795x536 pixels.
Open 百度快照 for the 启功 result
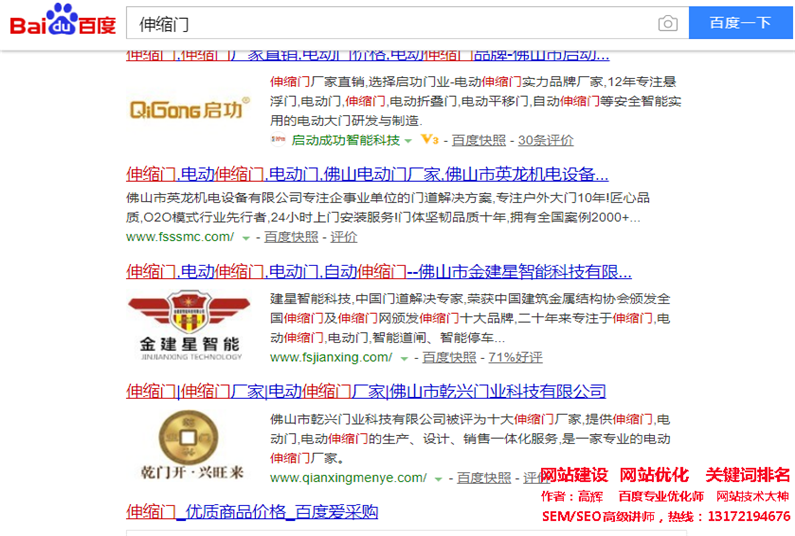click(x=479, y=140)
